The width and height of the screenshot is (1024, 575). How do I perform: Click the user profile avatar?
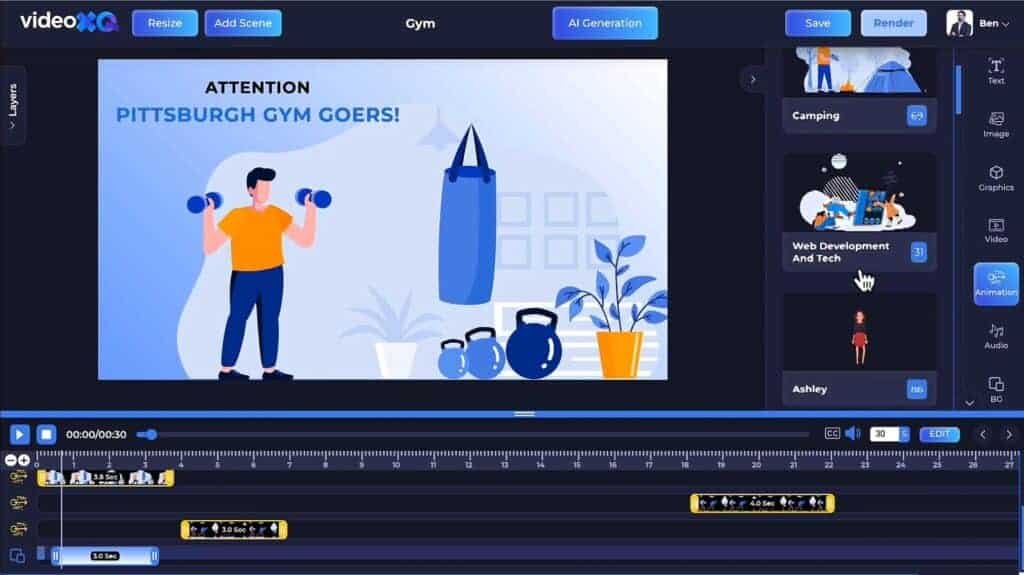(959, 23)
